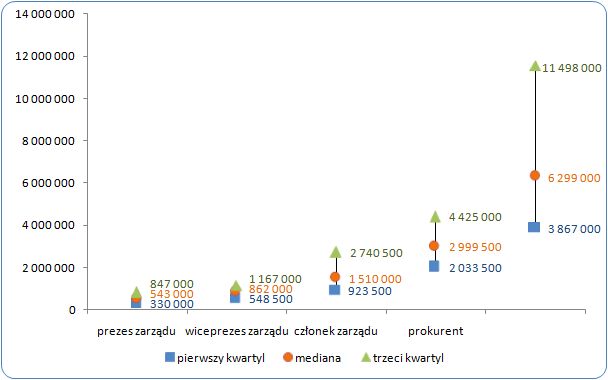The width and height of the screenshot is (608, 380).
Task: Click the green triangle marker at 2 740 500
Action: click(x=335, y=252)
